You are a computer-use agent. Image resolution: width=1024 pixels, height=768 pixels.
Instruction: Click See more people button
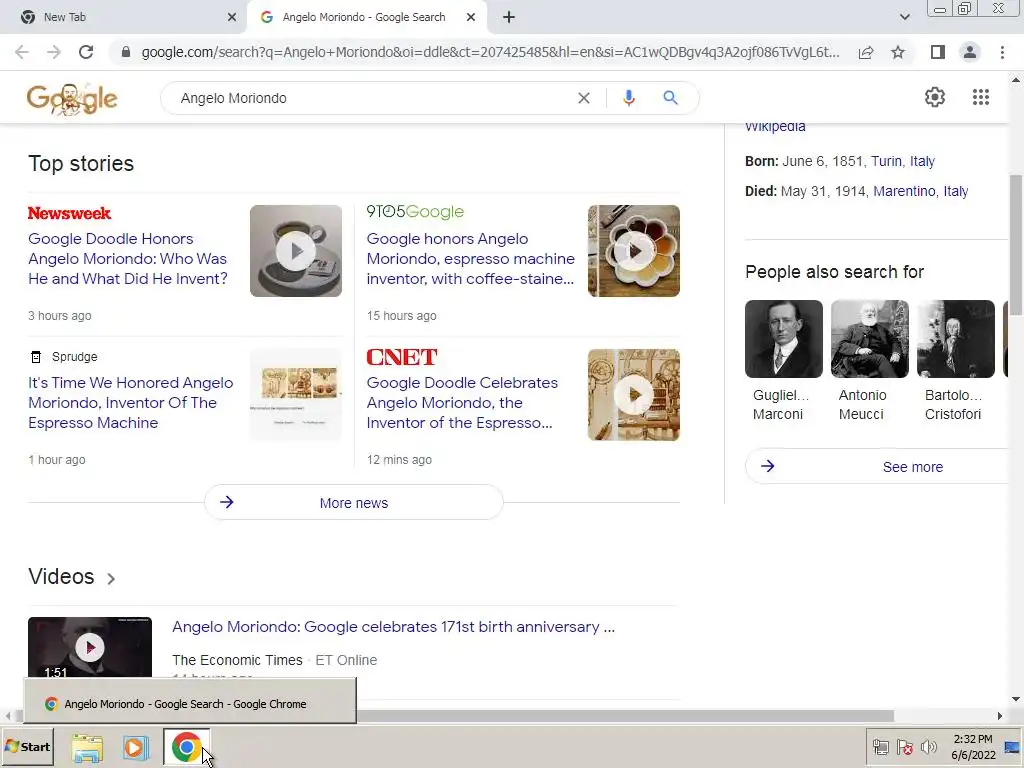(878, 466)
